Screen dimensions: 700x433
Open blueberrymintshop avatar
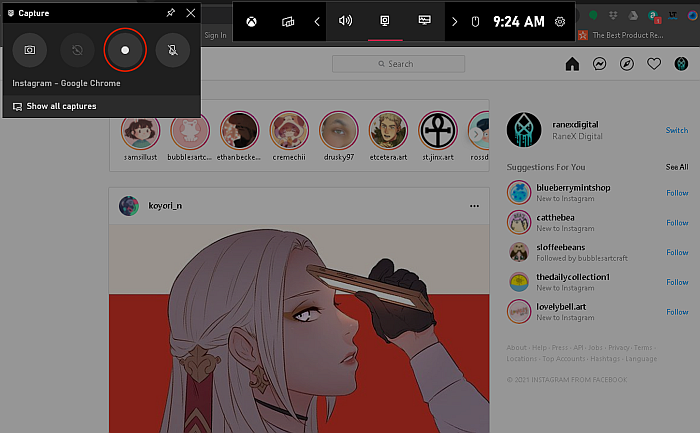click(519, 192)
